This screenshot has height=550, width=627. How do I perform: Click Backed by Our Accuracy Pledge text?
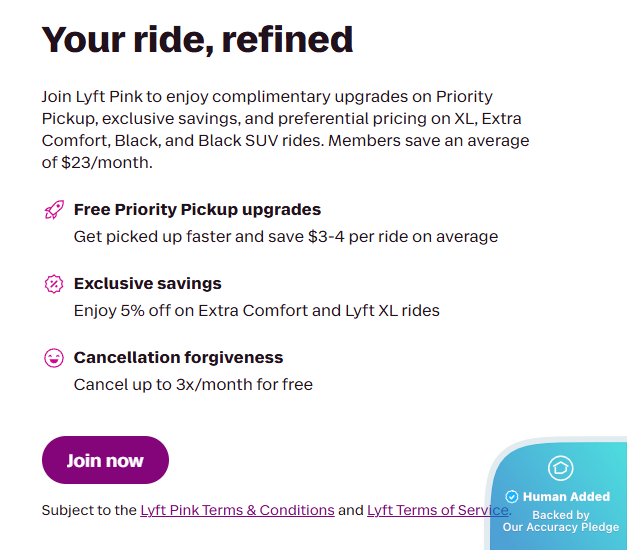561,521
